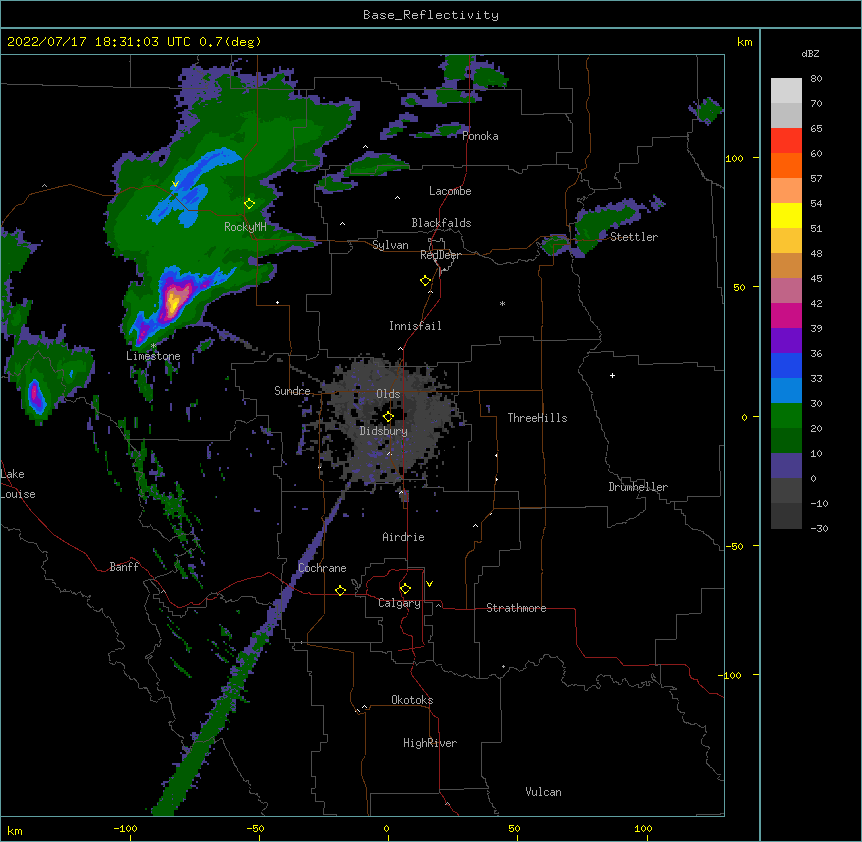Click the white cross marker northeast of Drumheller
This screenshot has height=842, width=862.
point(612,375)
